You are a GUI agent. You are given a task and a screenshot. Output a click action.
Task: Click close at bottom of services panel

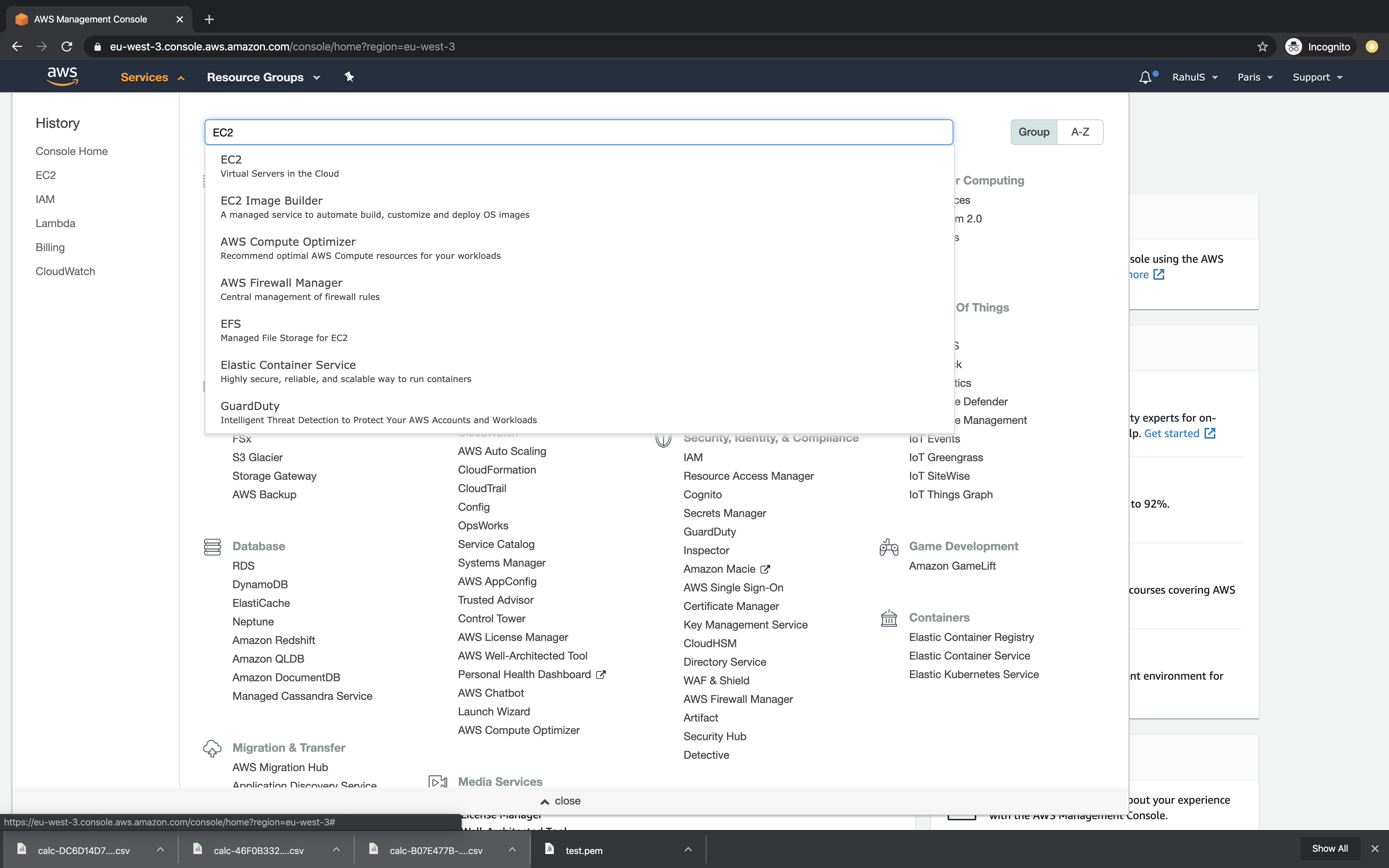561,801
